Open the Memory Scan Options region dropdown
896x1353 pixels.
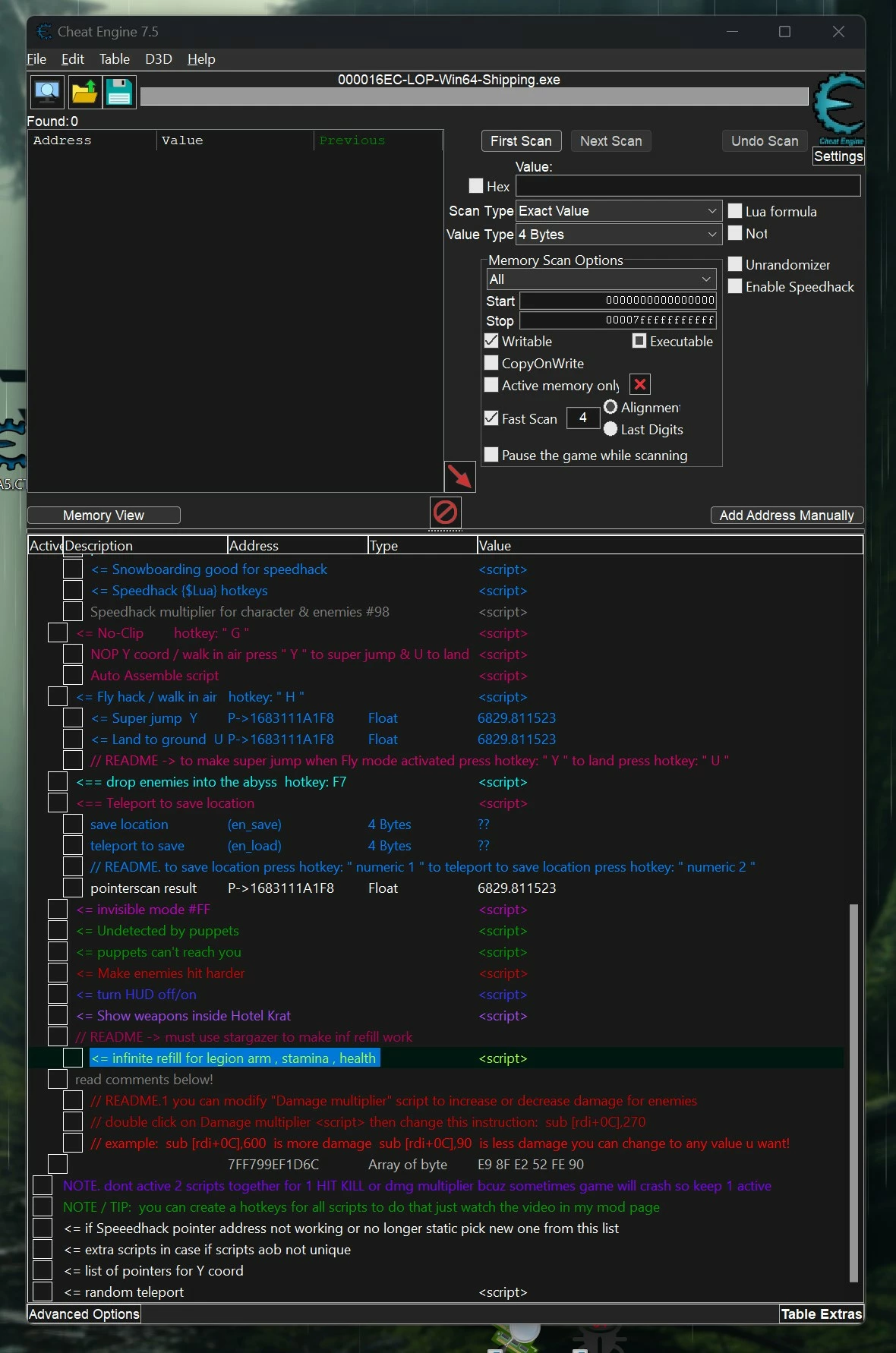(601, 279)
